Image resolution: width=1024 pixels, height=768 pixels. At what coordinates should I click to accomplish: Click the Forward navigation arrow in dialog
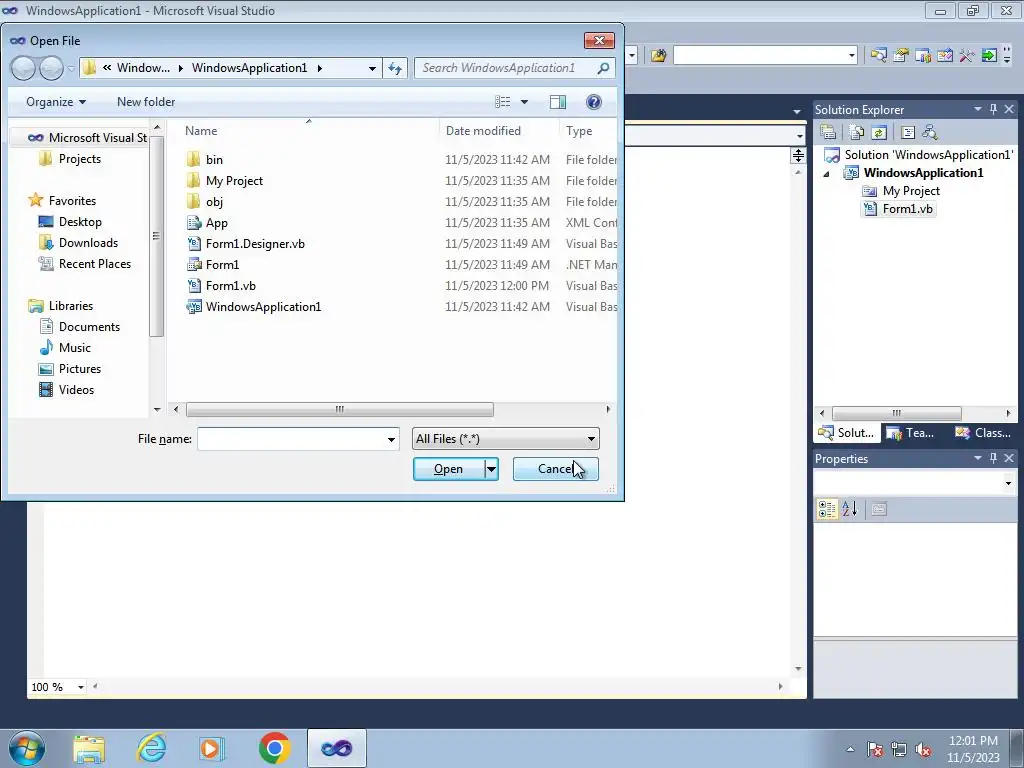[52, 68]
